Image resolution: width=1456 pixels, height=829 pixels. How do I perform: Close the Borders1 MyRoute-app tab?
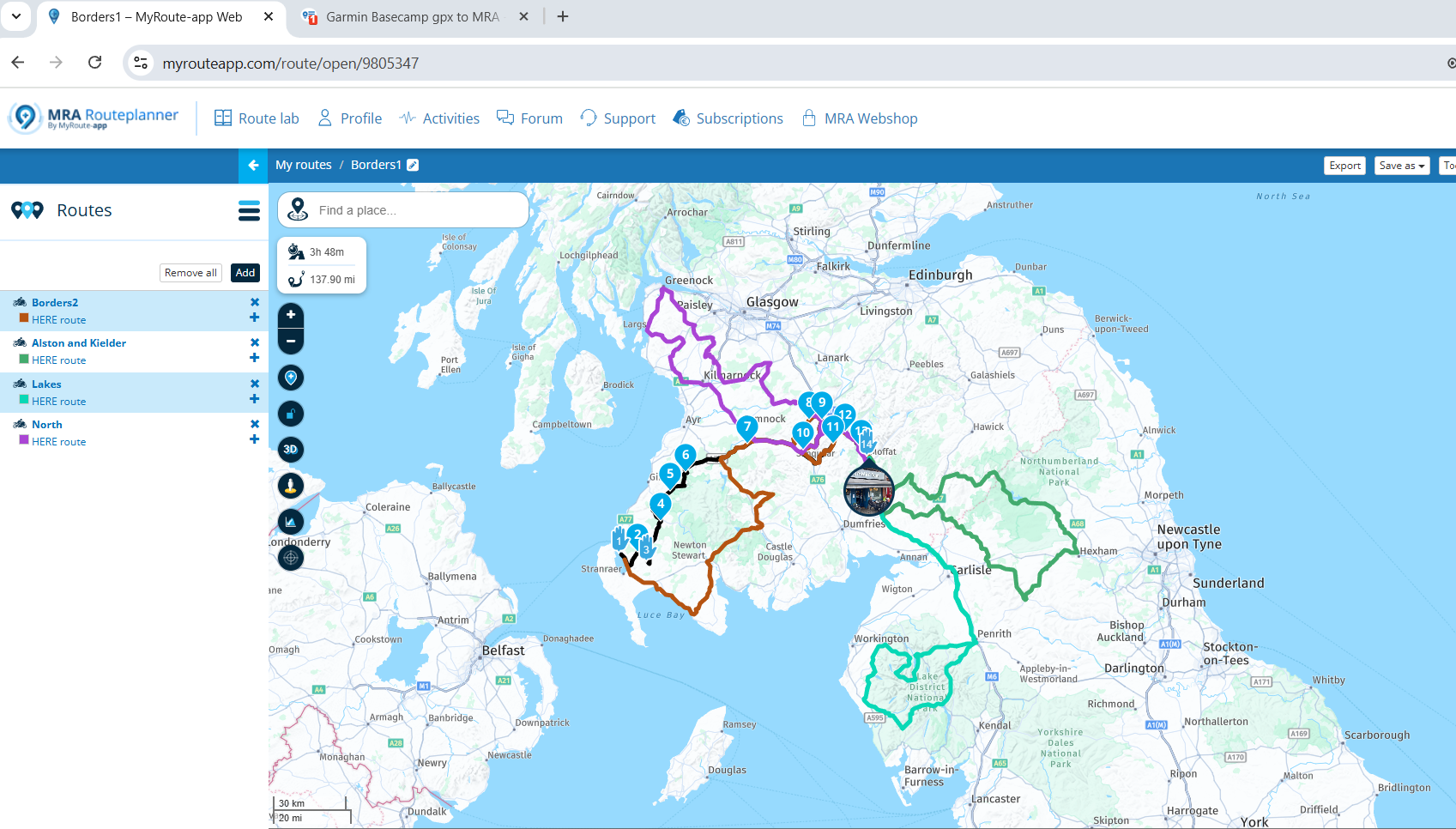[269, 16]
